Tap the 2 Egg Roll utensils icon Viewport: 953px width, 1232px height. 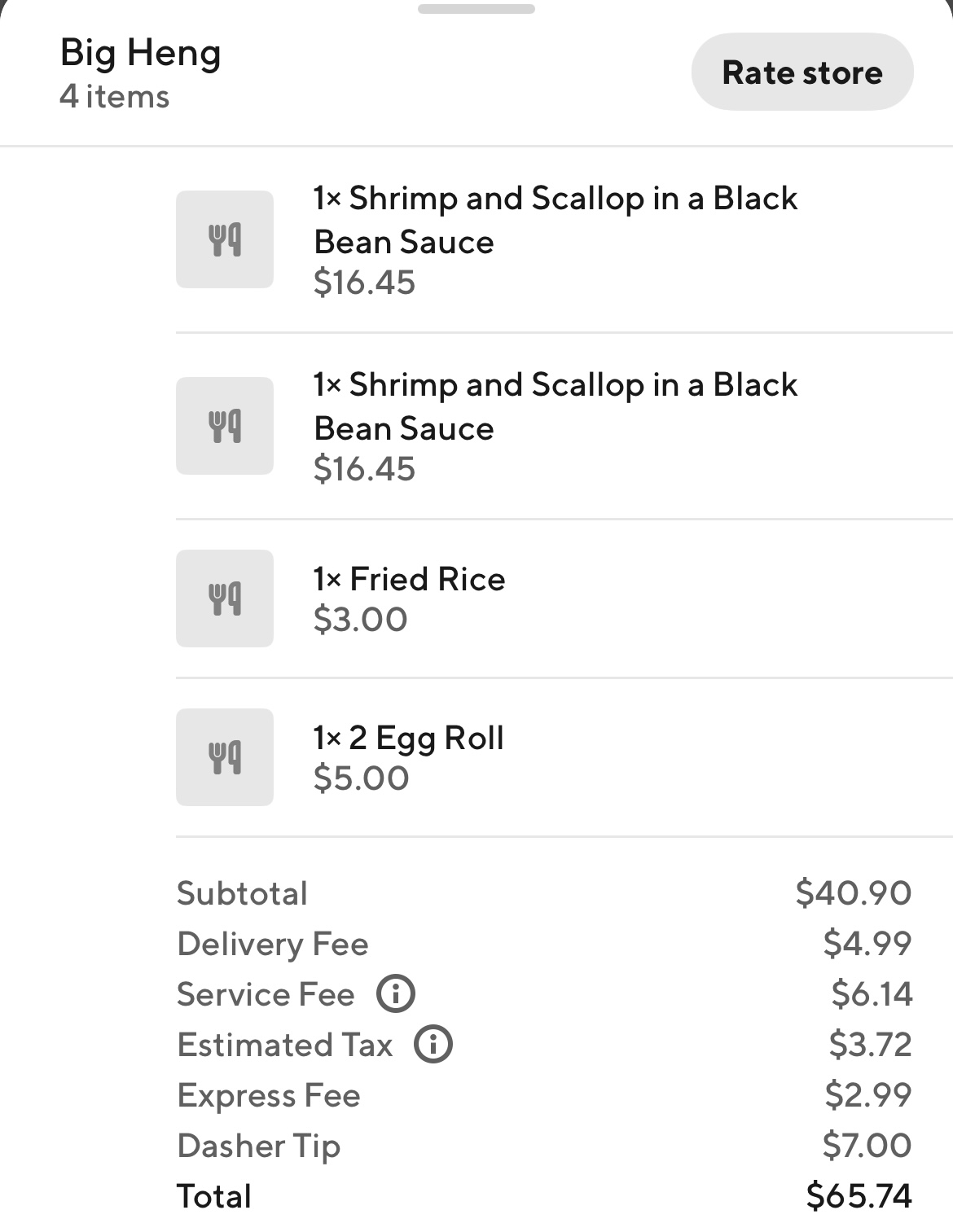point(225,757)
